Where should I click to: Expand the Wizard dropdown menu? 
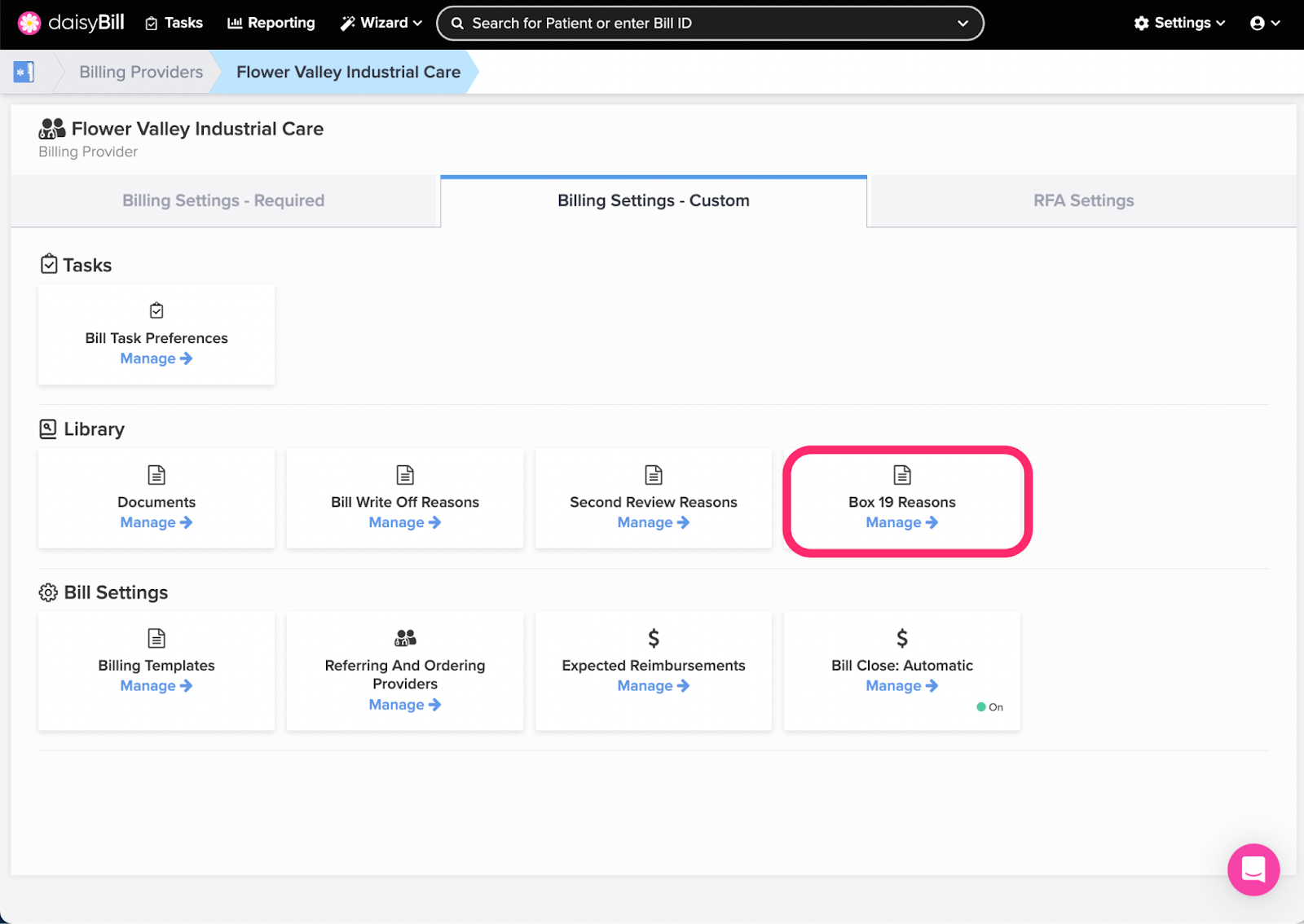tap(381, 23)
